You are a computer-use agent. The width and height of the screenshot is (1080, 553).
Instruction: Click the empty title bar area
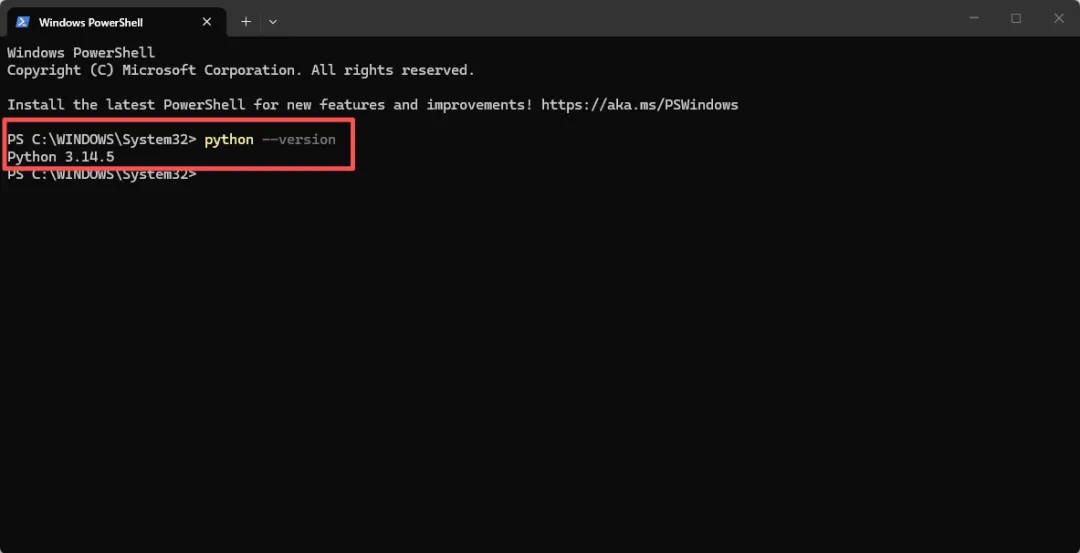point(613,19)
